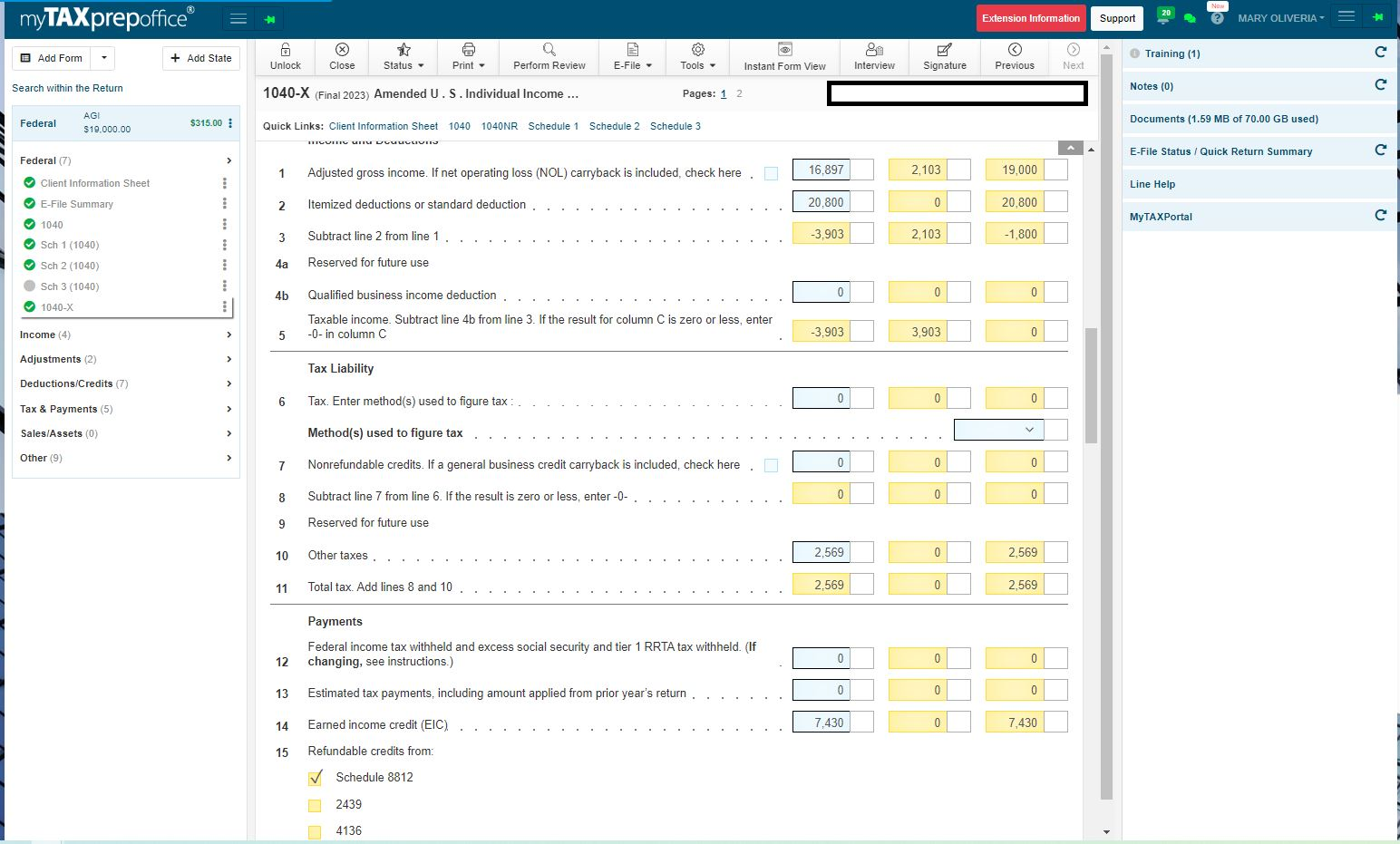Go to the Previous form
The height and width of the screenshot is (844, 1400).
[1015, 56]
